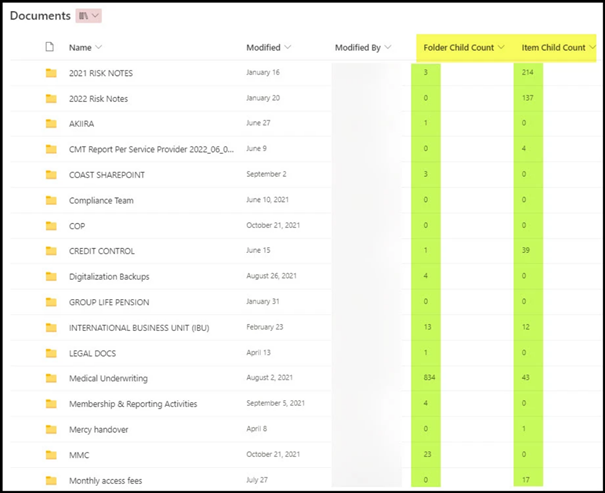The height and width of the screenshot is (493, 605).
Task: Open the Medical Underwriting folder
Action: tap(108, 378)
